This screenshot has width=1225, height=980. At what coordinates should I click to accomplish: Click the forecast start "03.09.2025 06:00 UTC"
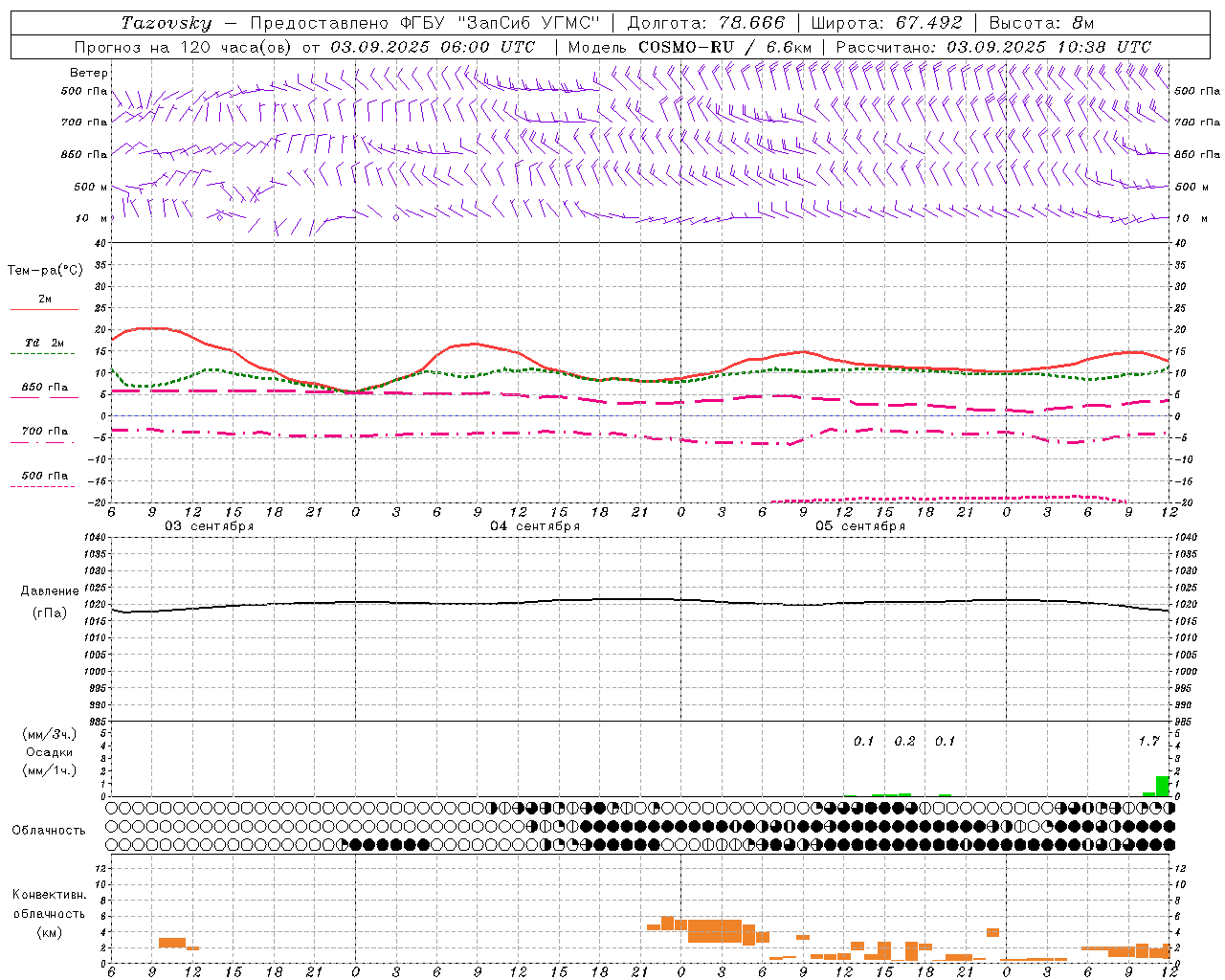coord(433,47)
